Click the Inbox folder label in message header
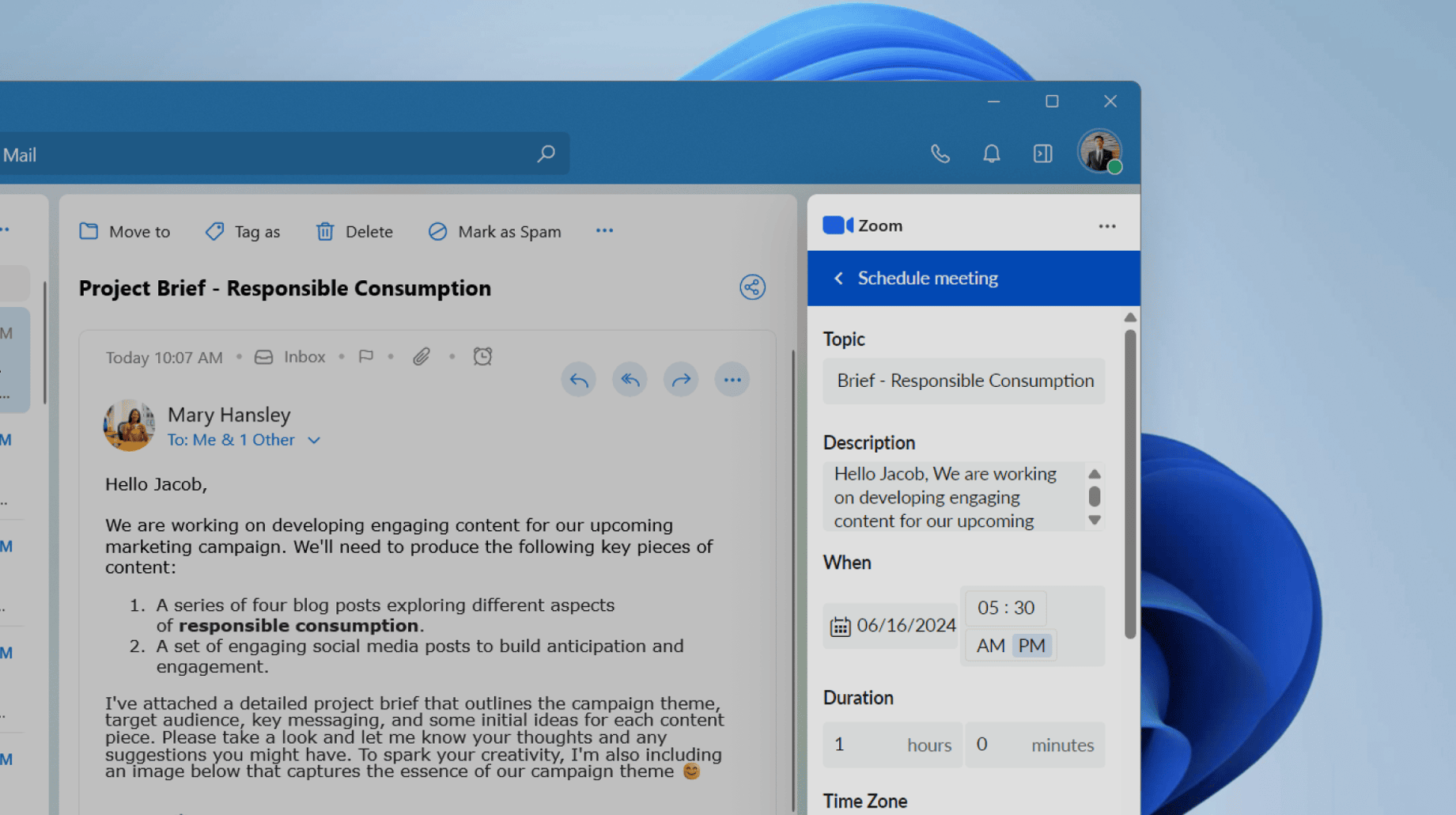This screenshot has width=1456, height=815. pos(304,357)
